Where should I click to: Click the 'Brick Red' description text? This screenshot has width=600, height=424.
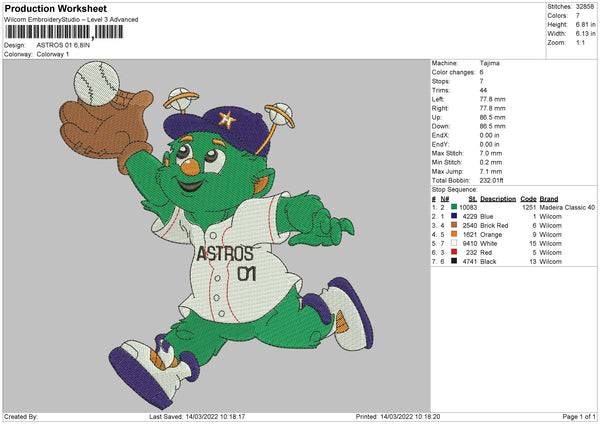494,225
